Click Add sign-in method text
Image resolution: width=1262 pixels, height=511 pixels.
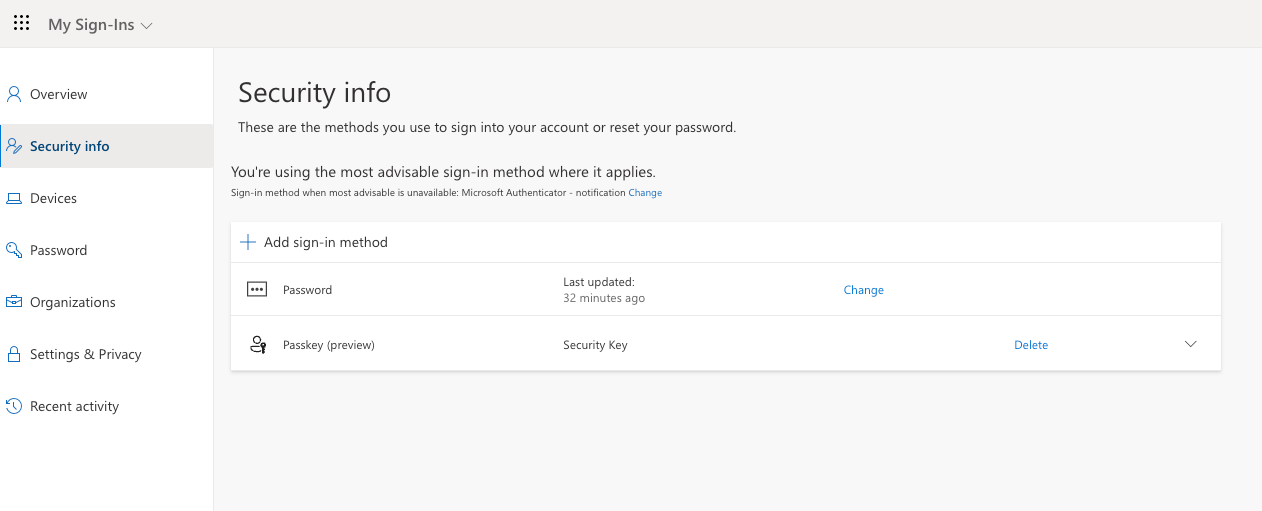click(x=325, y=242)
